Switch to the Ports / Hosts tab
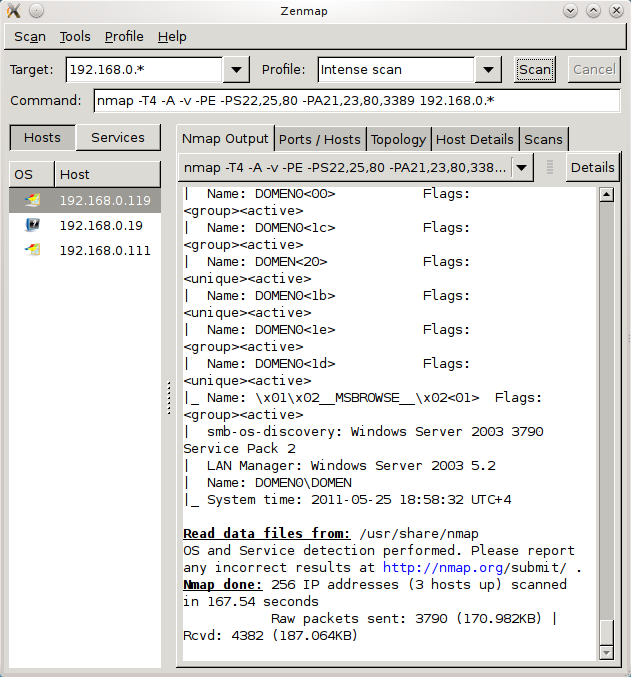This screenshot has width=631, height=677. (319, 139)
